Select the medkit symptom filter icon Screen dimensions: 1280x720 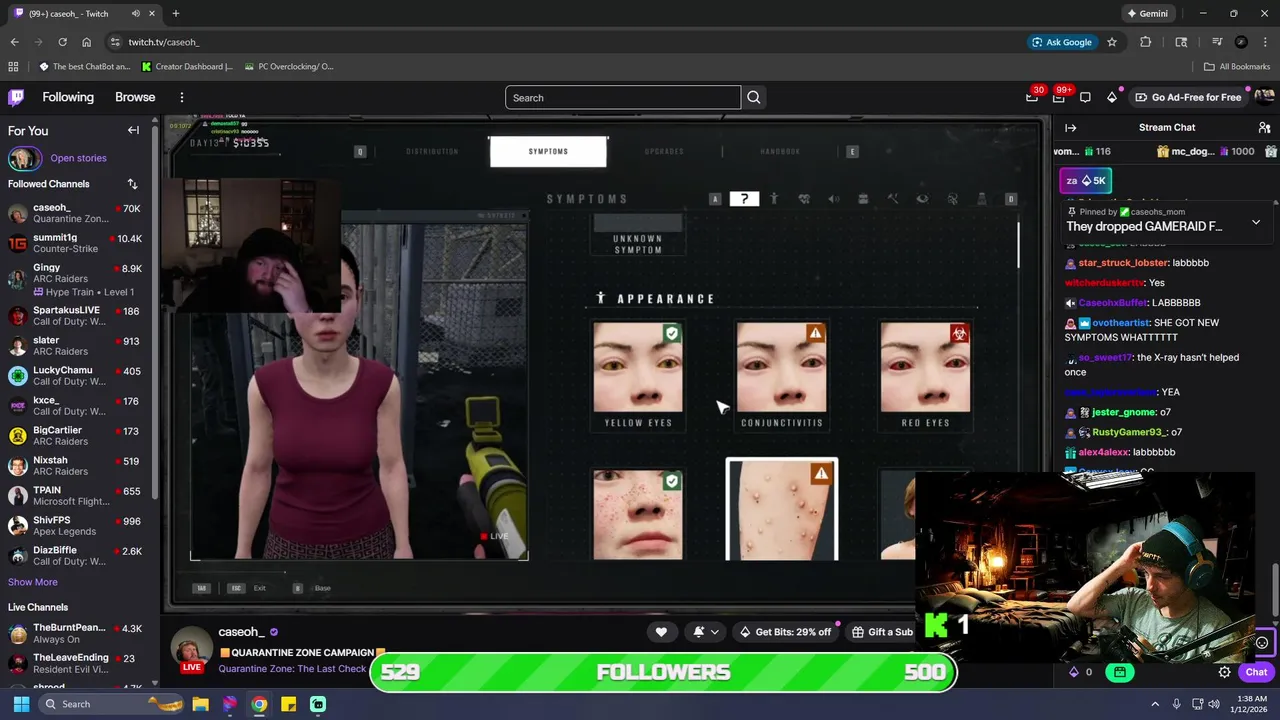click(863, 199)
